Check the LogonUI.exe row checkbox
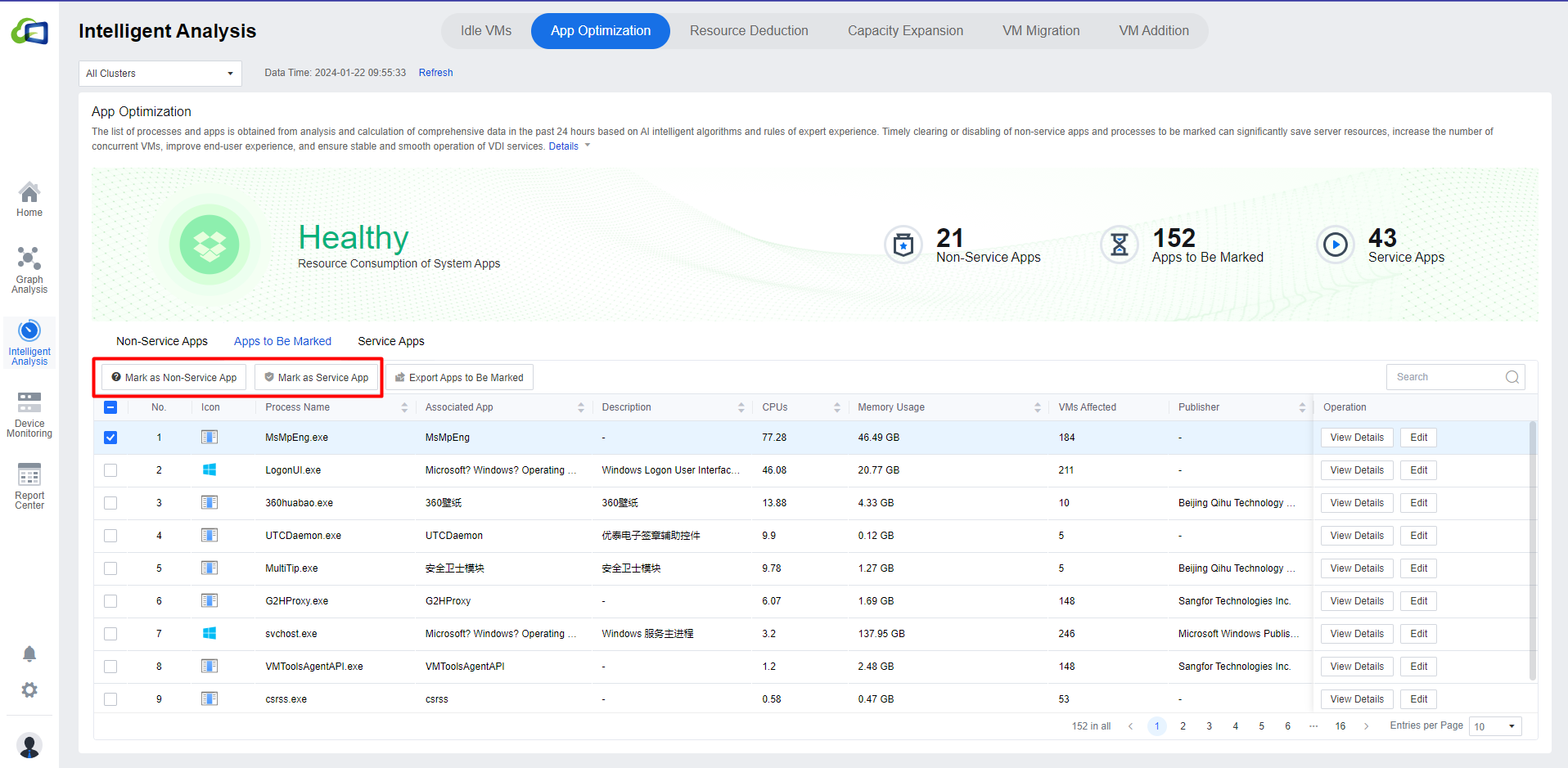This screenshot has height=768, width=1568. (x=110, y=470)
